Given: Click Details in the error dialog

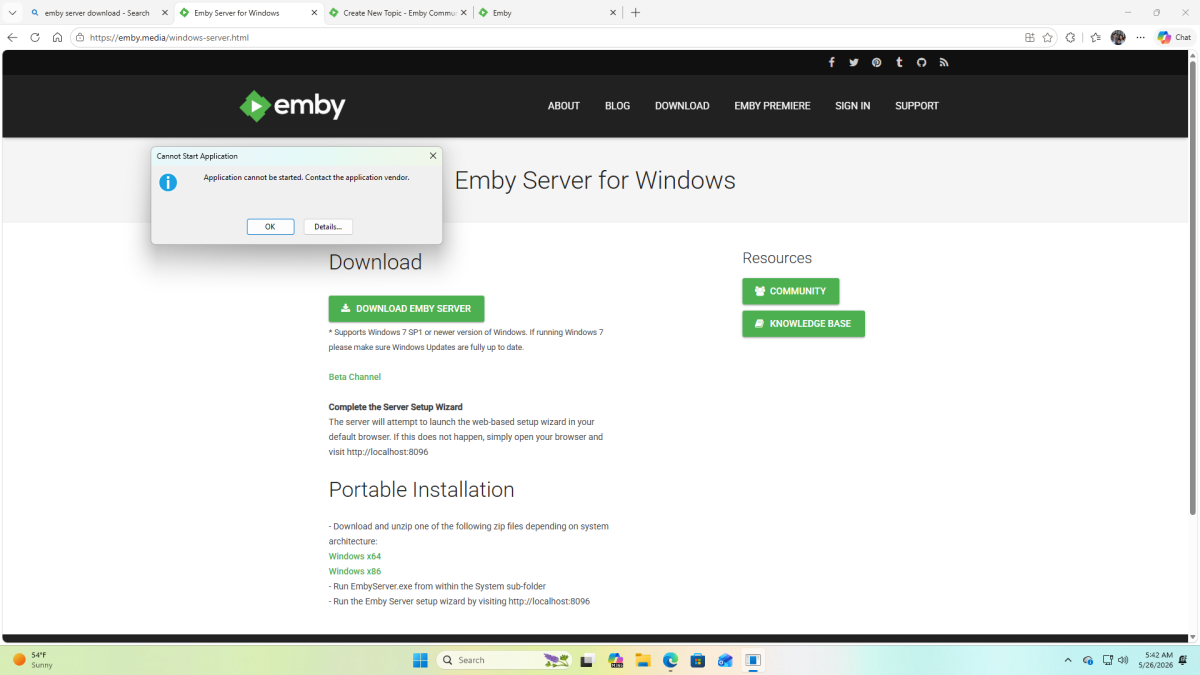Looking at the screenshot, I should (328, 227).
